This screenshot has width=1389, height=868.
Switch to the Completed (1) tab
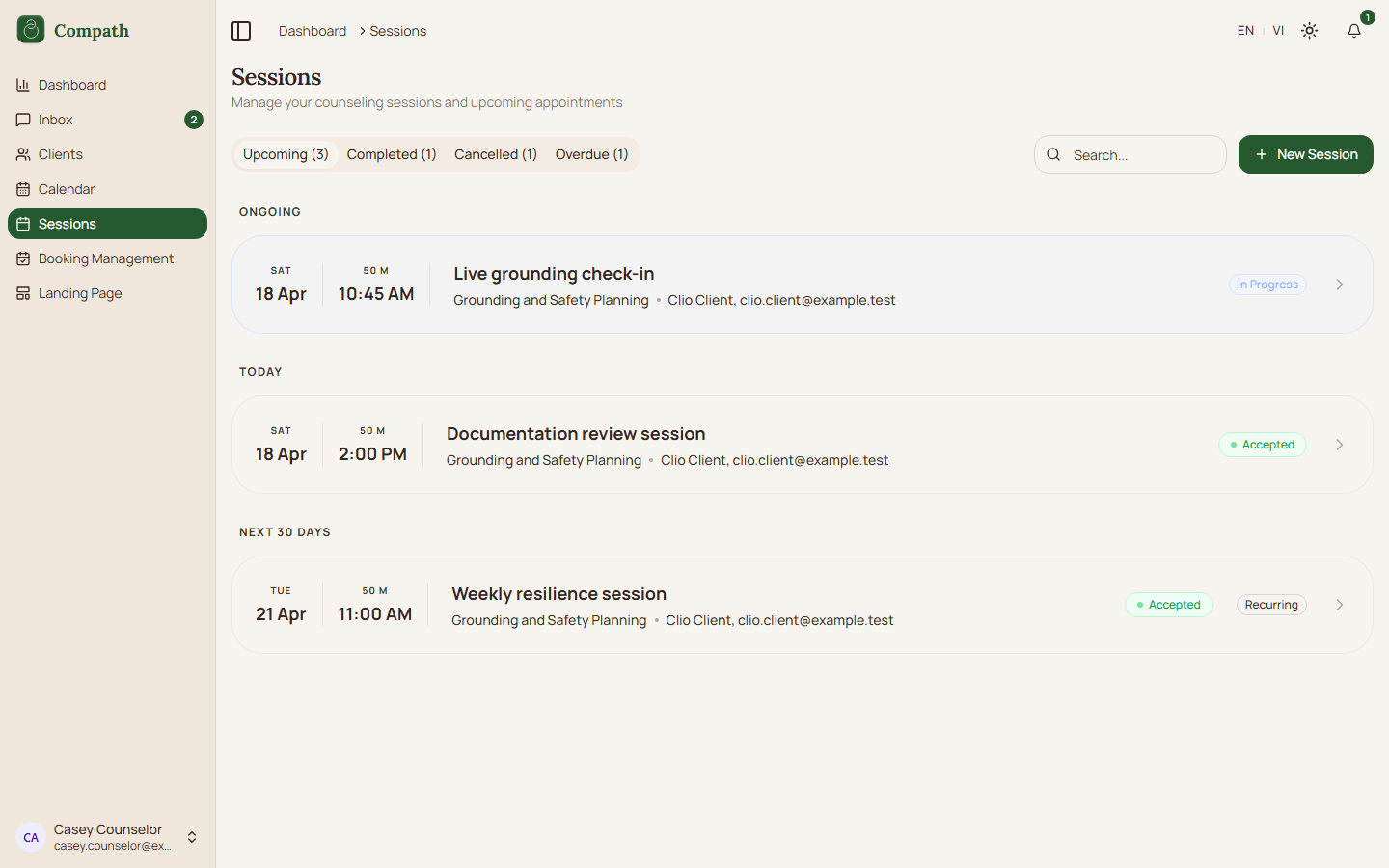[392, 154]
